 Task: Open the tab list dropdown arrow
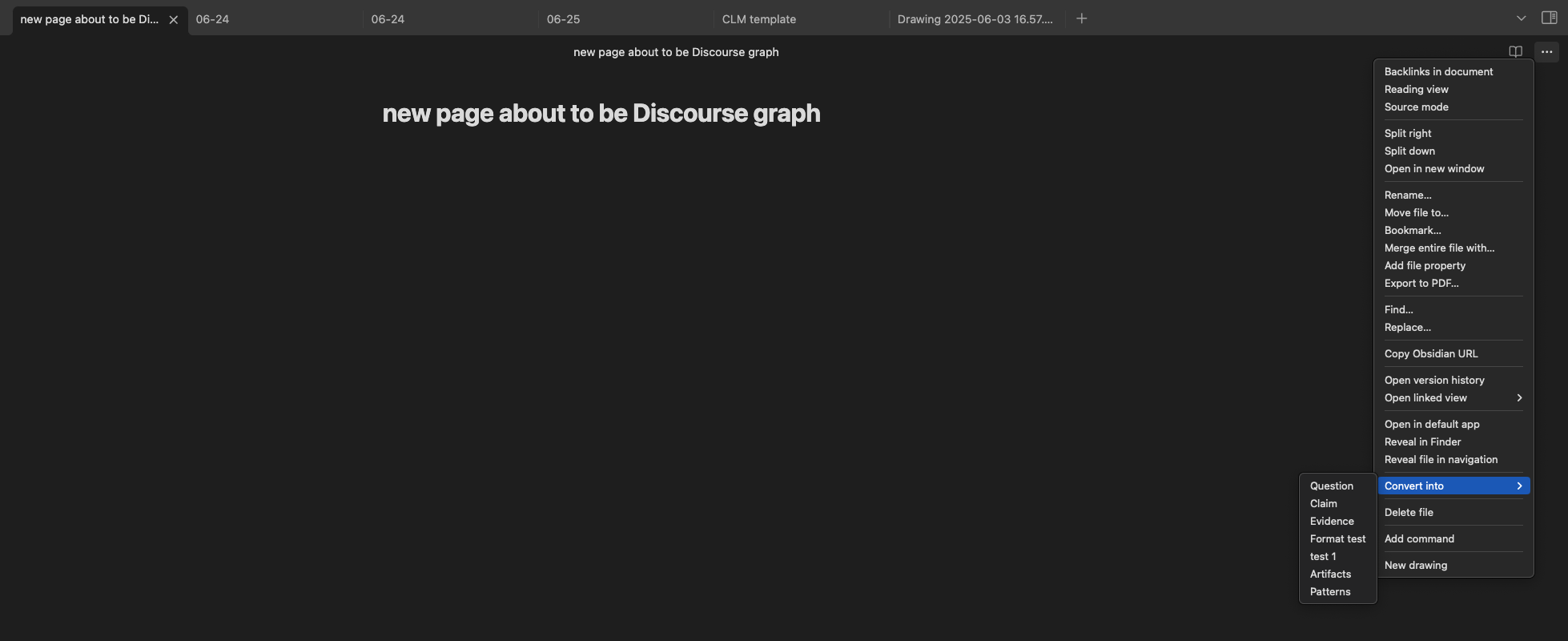coord(1521,18)
